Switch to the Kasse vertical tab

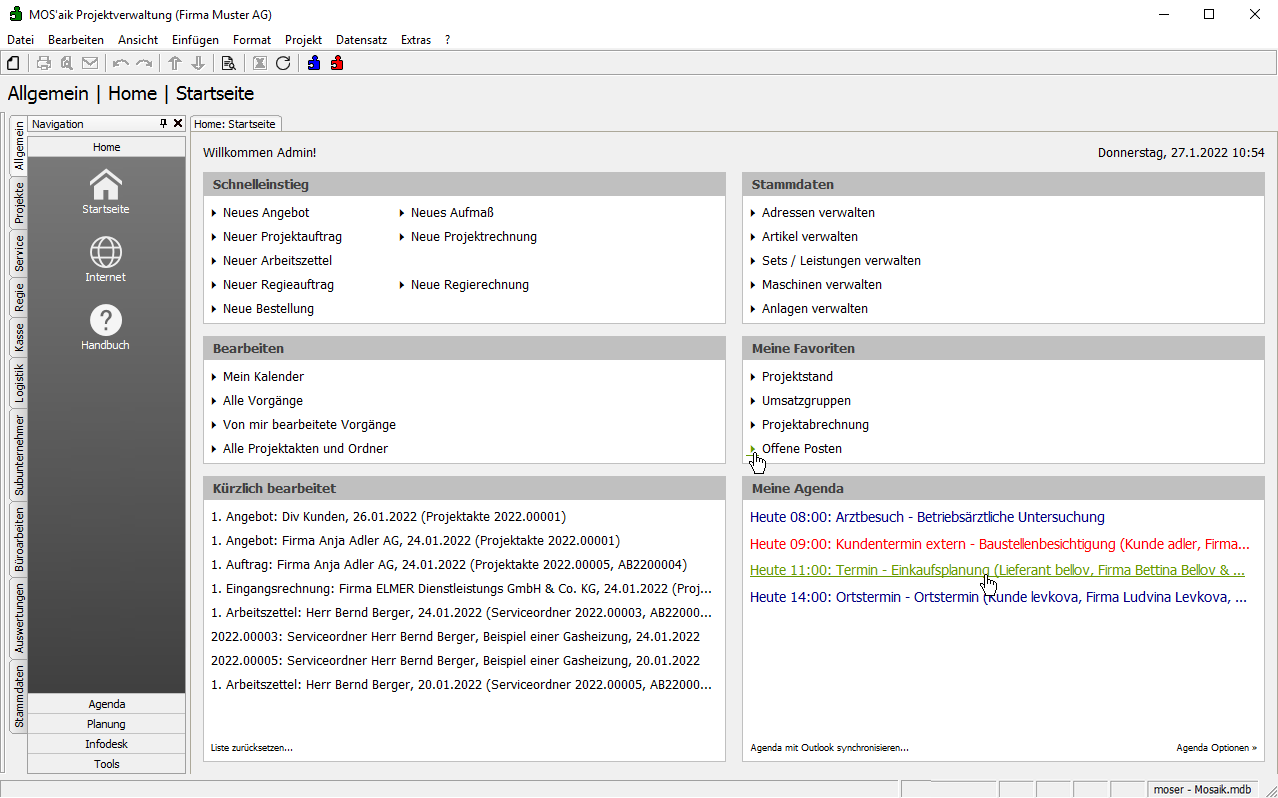coord(19,338)
